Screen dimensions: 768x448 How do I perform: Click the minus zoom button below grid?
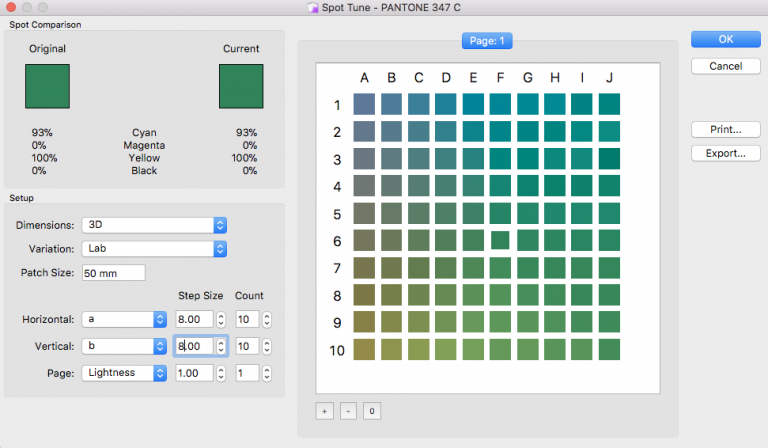click(x=347, y=411)
